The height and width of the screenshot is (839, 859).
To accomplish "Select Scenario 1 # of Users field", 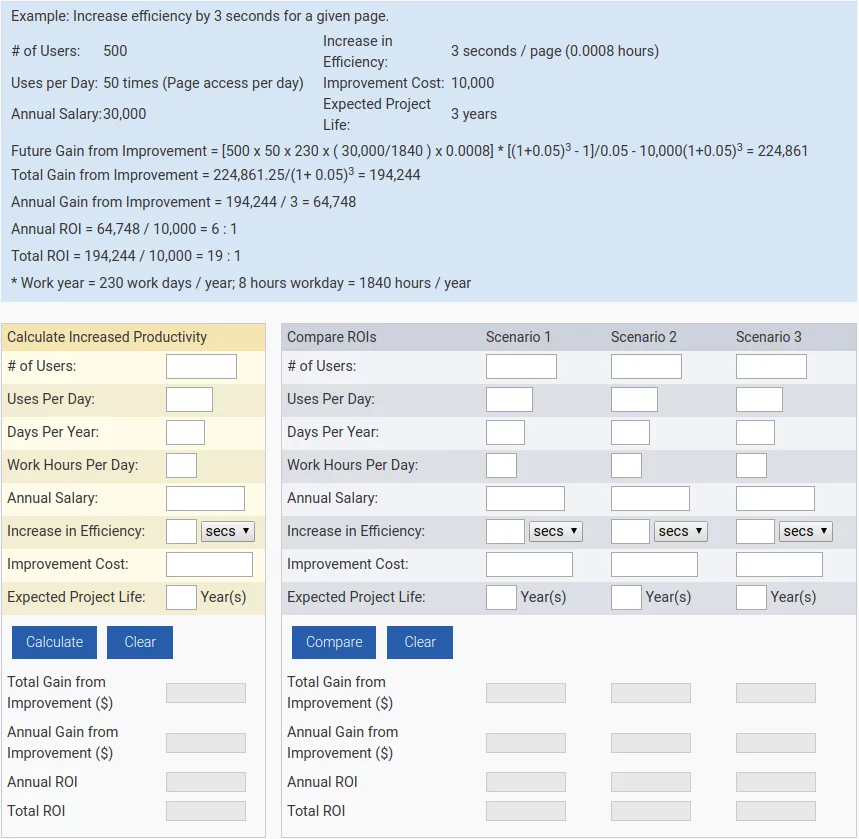I will tap(522, 367).
